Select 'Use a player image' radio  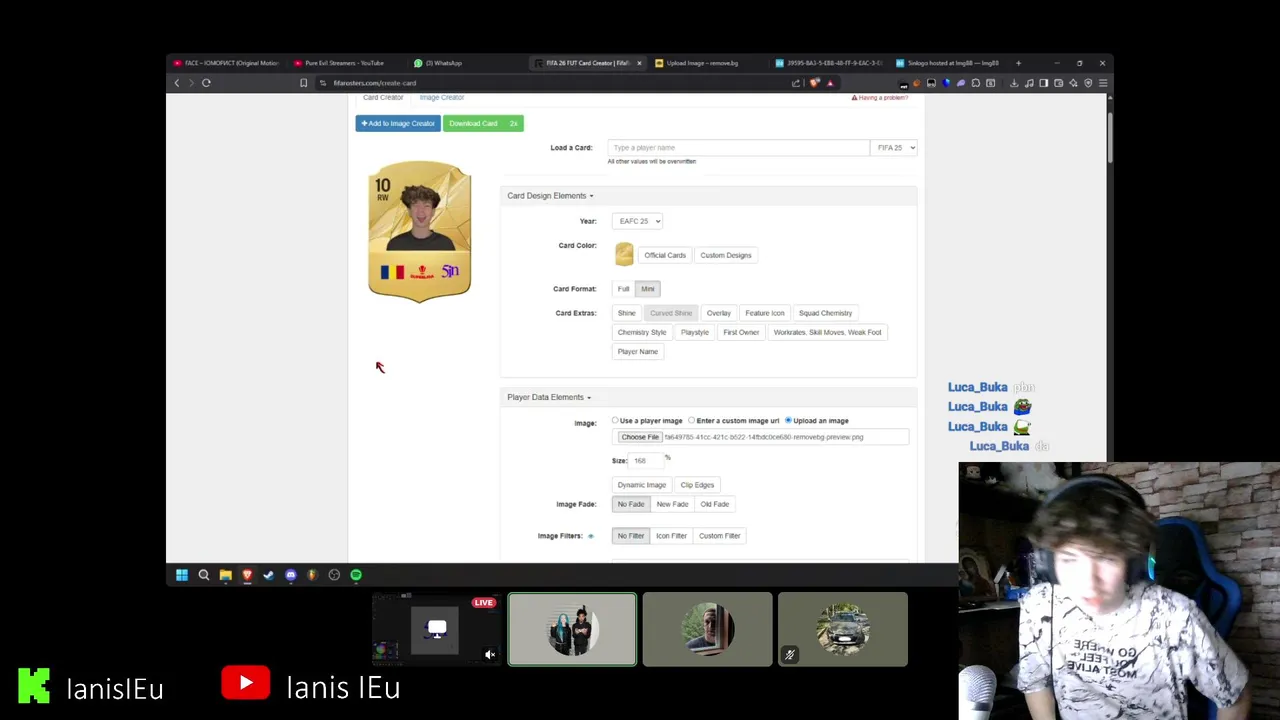615,421
